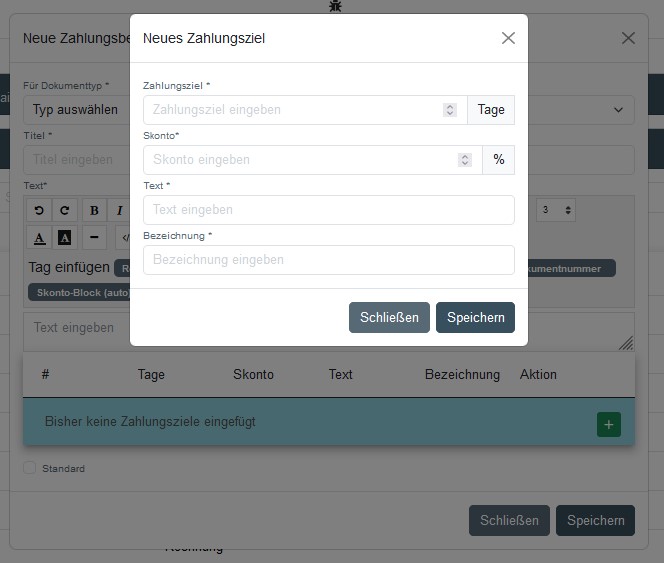The height and width of the screenshot is (563, 664).
Task: Click the Skonto percentage spinner arrows
Action: point(465,160)
